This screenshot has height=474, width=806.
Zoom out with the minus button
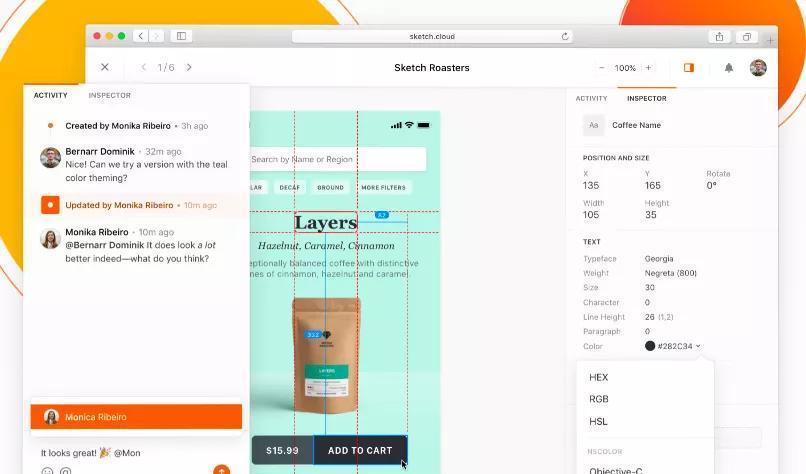[602, 68]
